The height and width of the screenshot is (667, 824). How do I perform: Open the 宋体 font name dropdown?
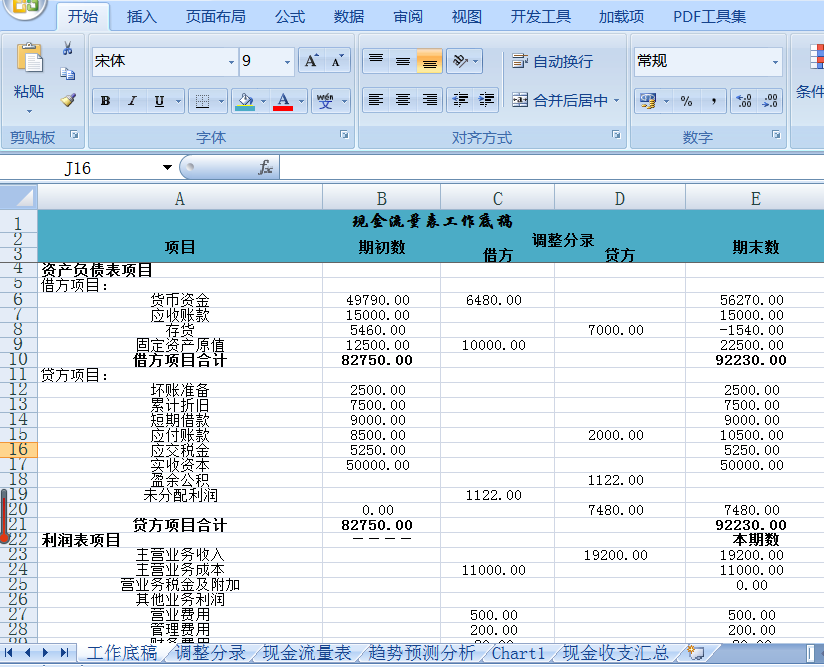[x=231, y=62]
